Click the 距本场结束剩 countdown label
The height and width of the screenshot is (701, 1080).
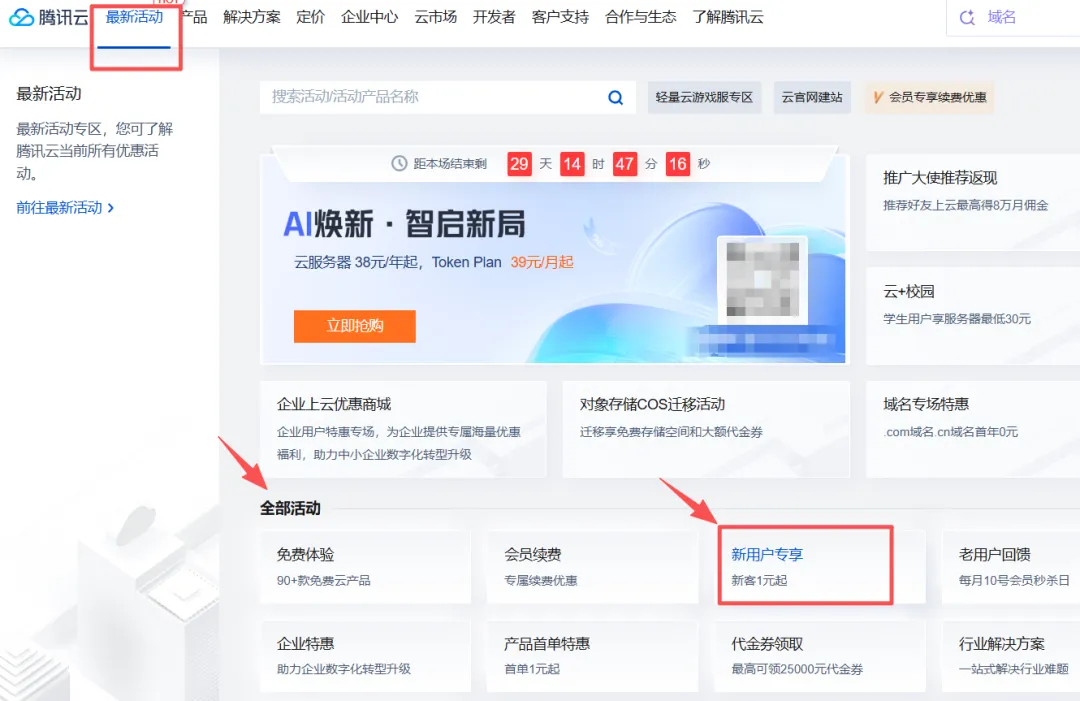[450, 164]
